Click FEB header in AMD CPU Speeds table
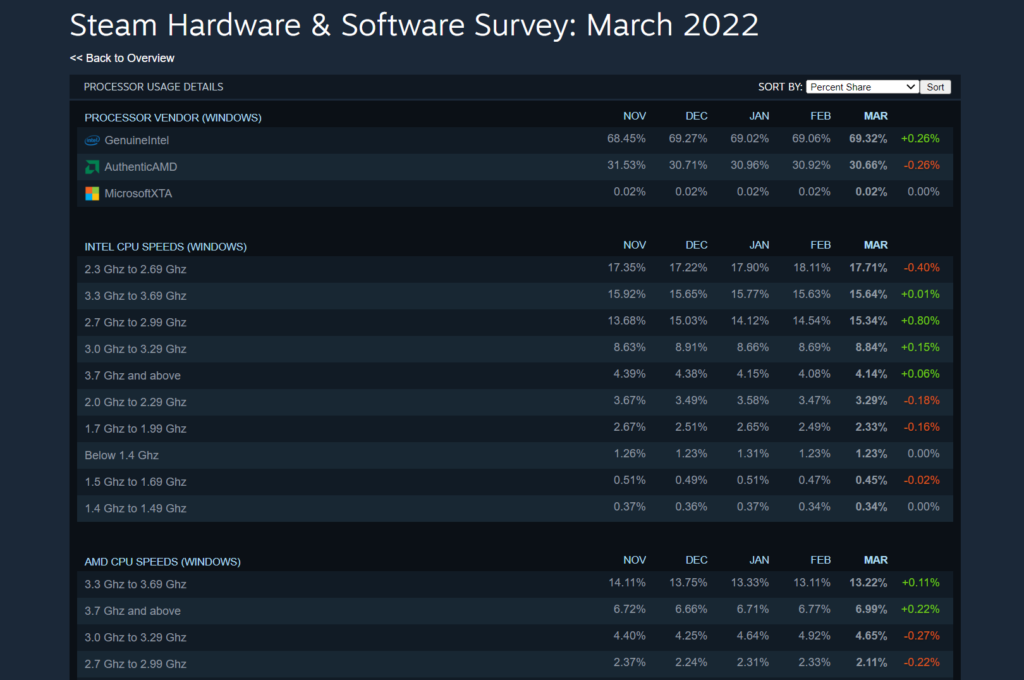 coord(820,560)
